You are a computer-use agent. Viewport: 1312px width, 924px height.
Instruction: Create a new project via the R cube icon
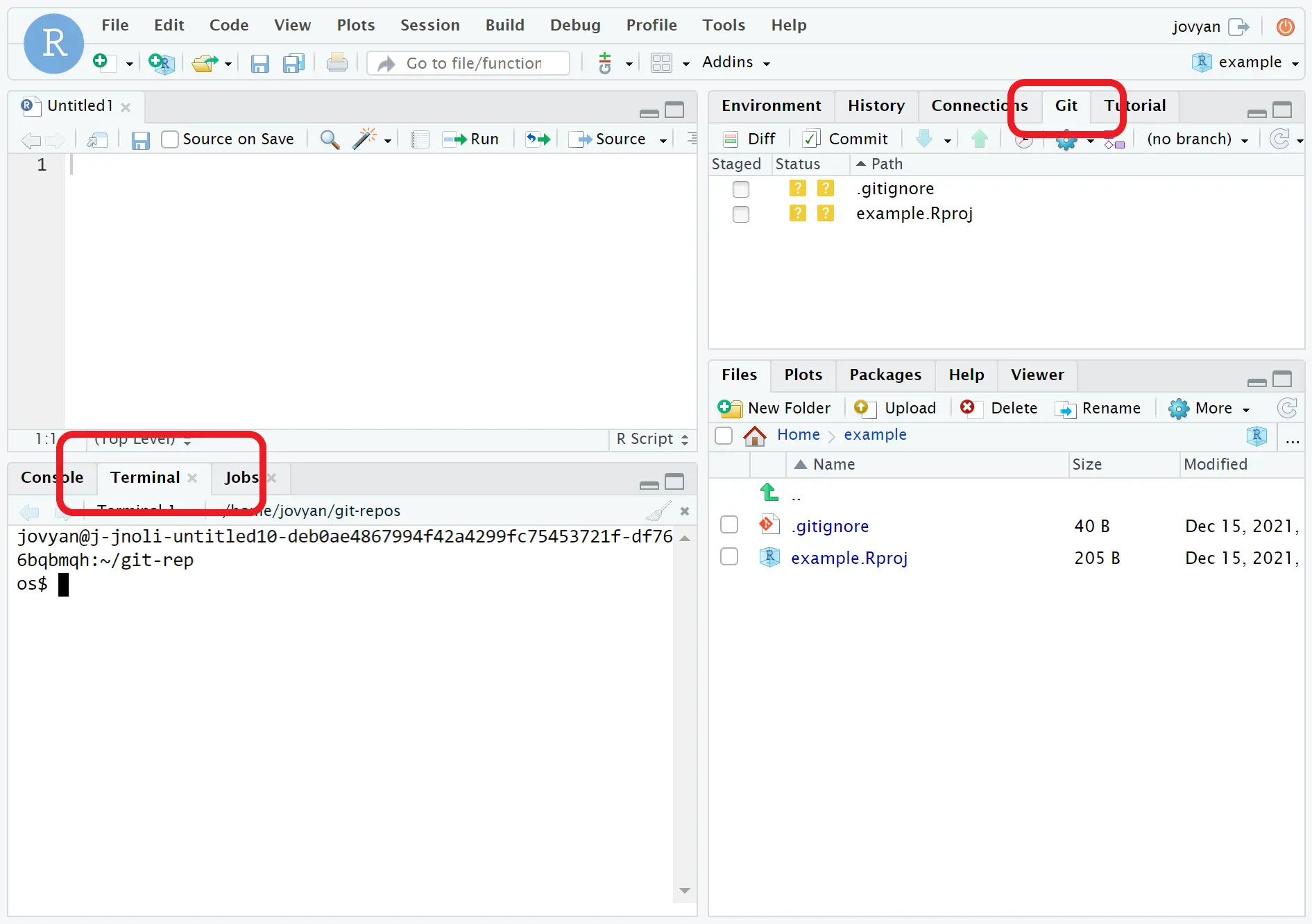pos(161,62)
